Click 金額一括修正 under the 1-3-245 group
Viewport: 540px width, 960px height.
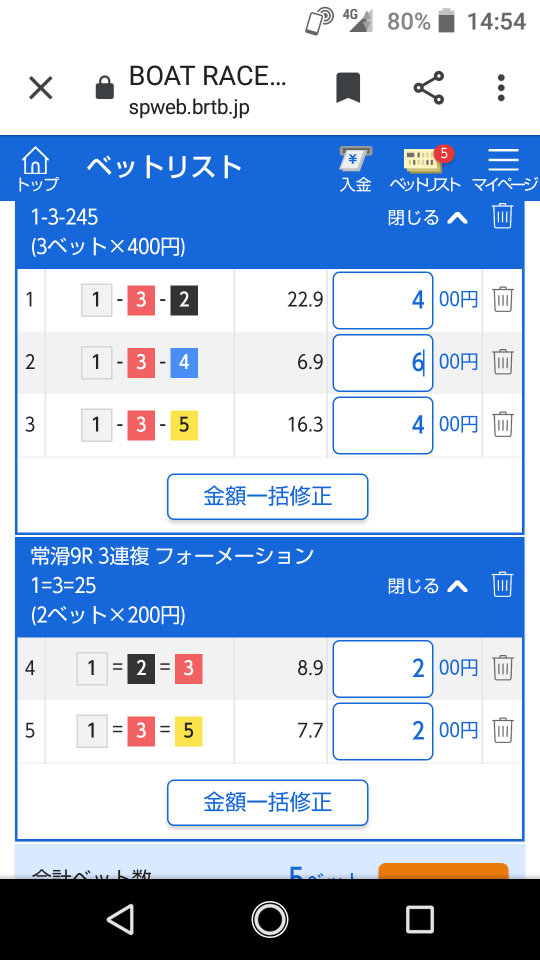[x=268, y=497]
